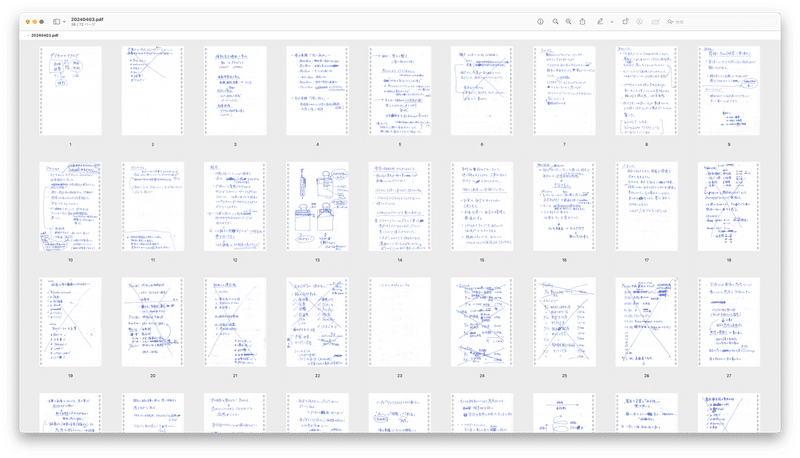
Task: Select the nearly blank page 23 thumbnail
Action: [399, 322]
